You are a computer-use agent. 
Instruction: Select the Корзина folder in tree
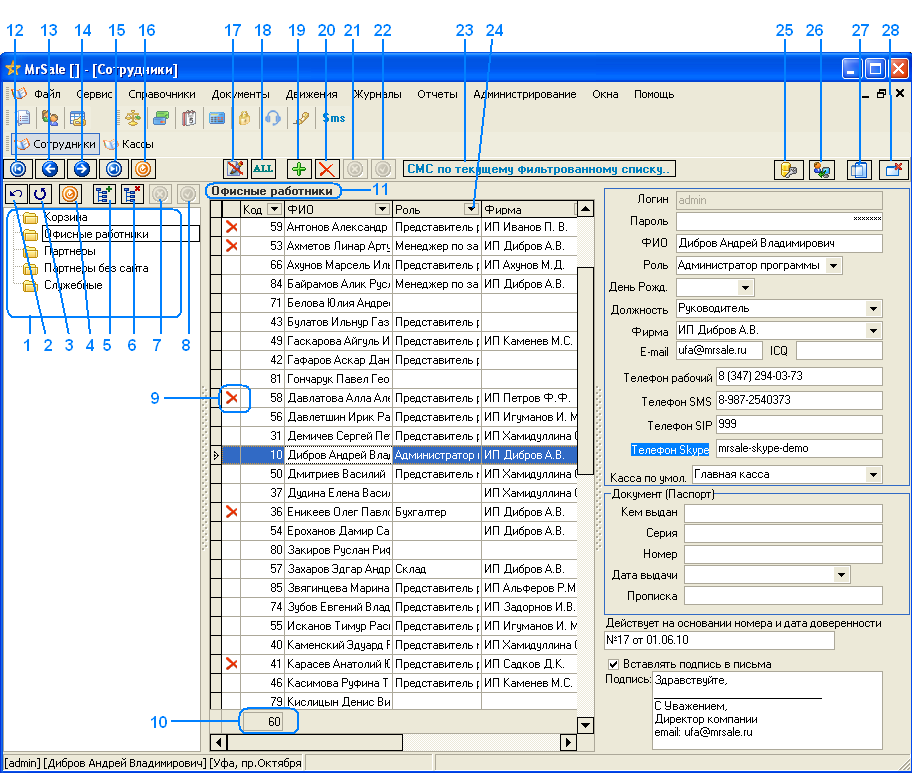click(66, 217)
